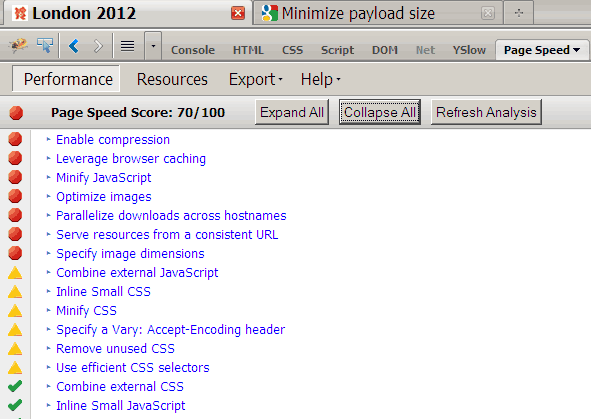Click yellow warning icon beside Minify CSS
This screenshot has width=591, height=419.
coord(15,311)
